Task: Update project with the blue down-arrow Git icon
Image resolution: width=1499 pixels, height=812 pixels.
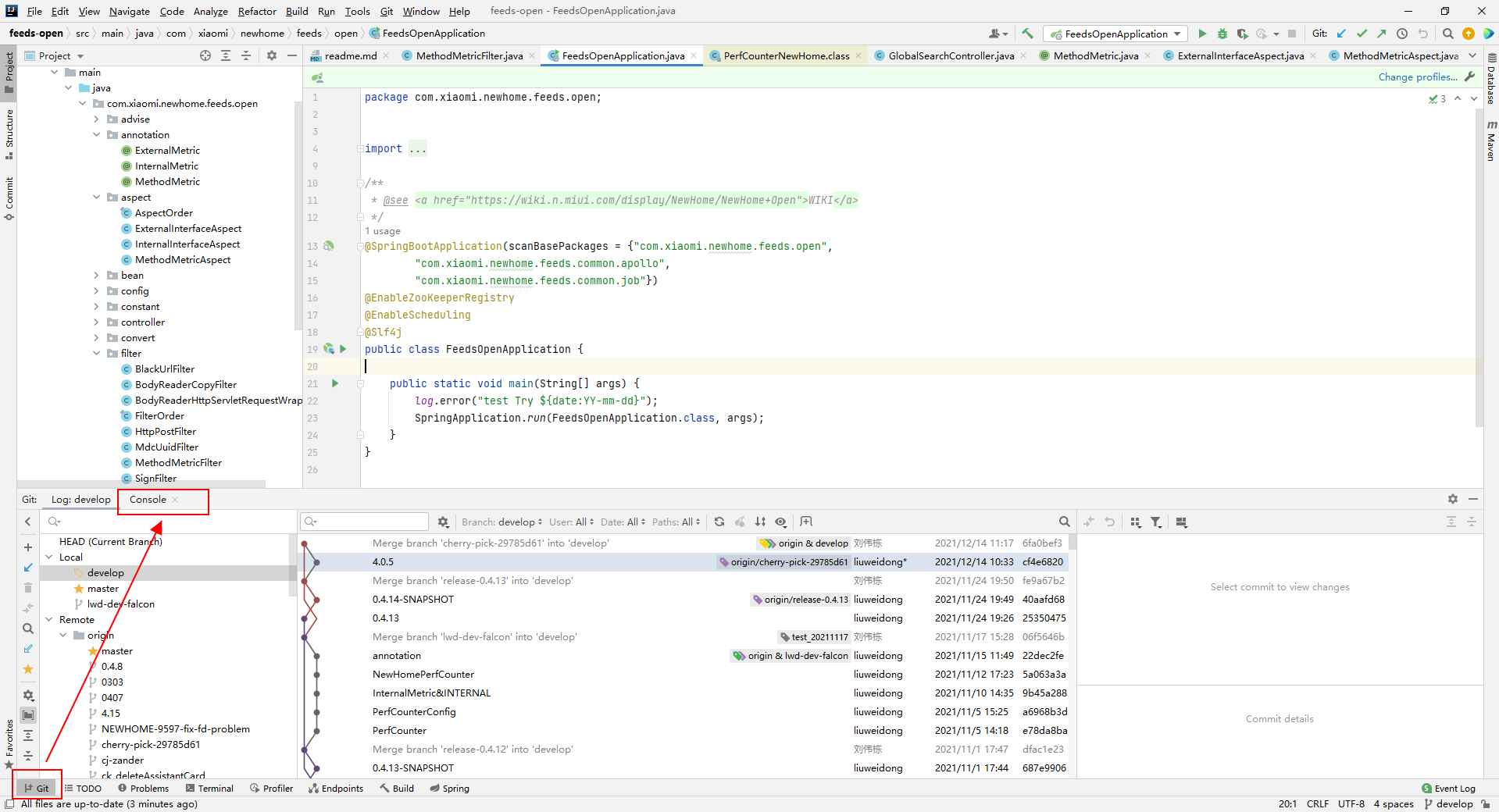Action: coord(1341,34)
